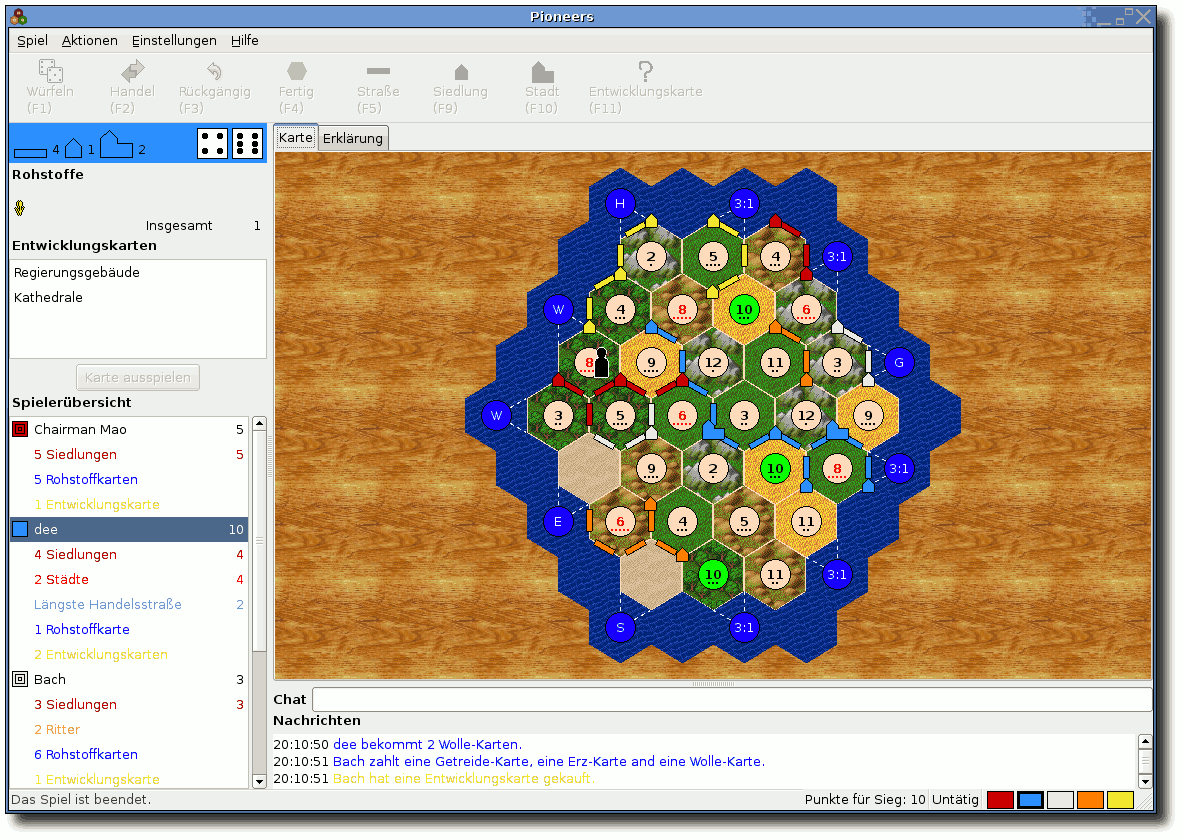Click the H harbor marker

pos(620,203)
